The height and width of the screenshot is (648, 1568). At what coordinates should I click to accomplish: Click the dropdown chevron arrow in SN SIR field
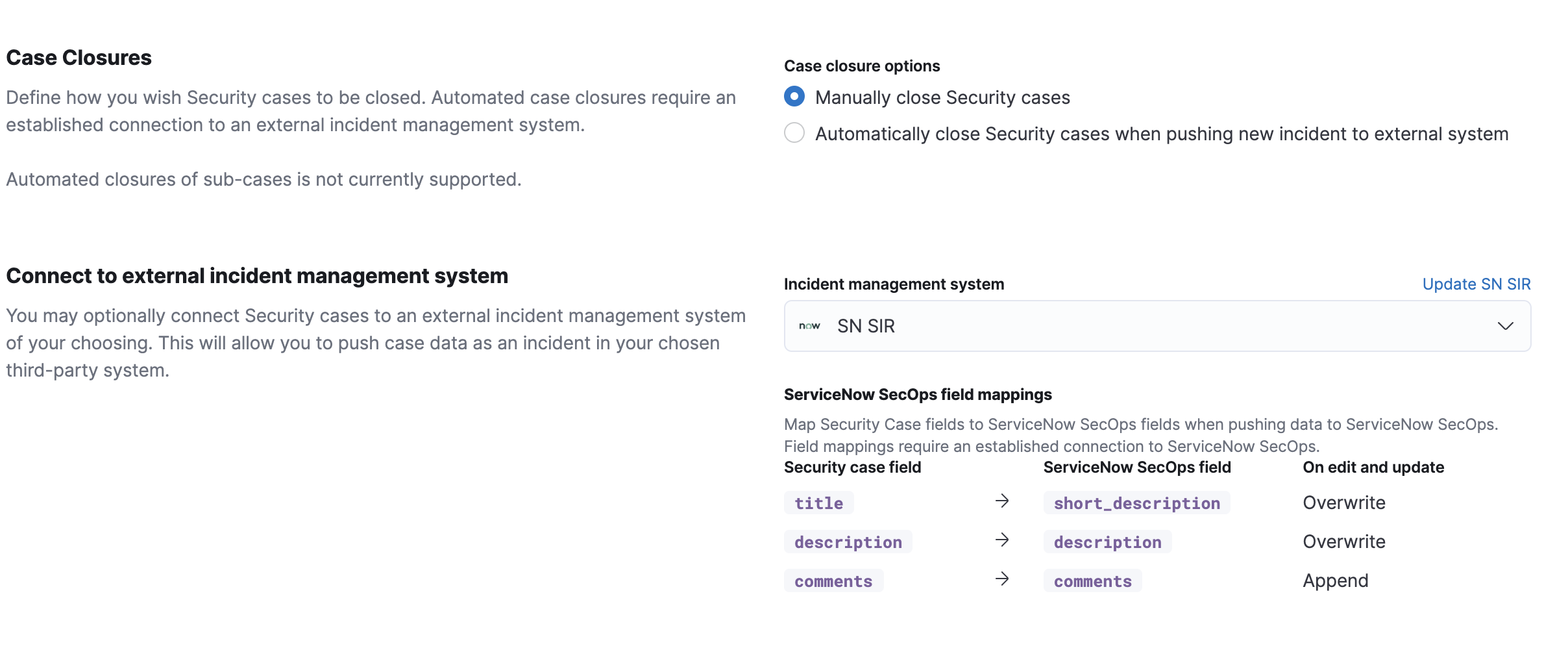[1505, 326]
